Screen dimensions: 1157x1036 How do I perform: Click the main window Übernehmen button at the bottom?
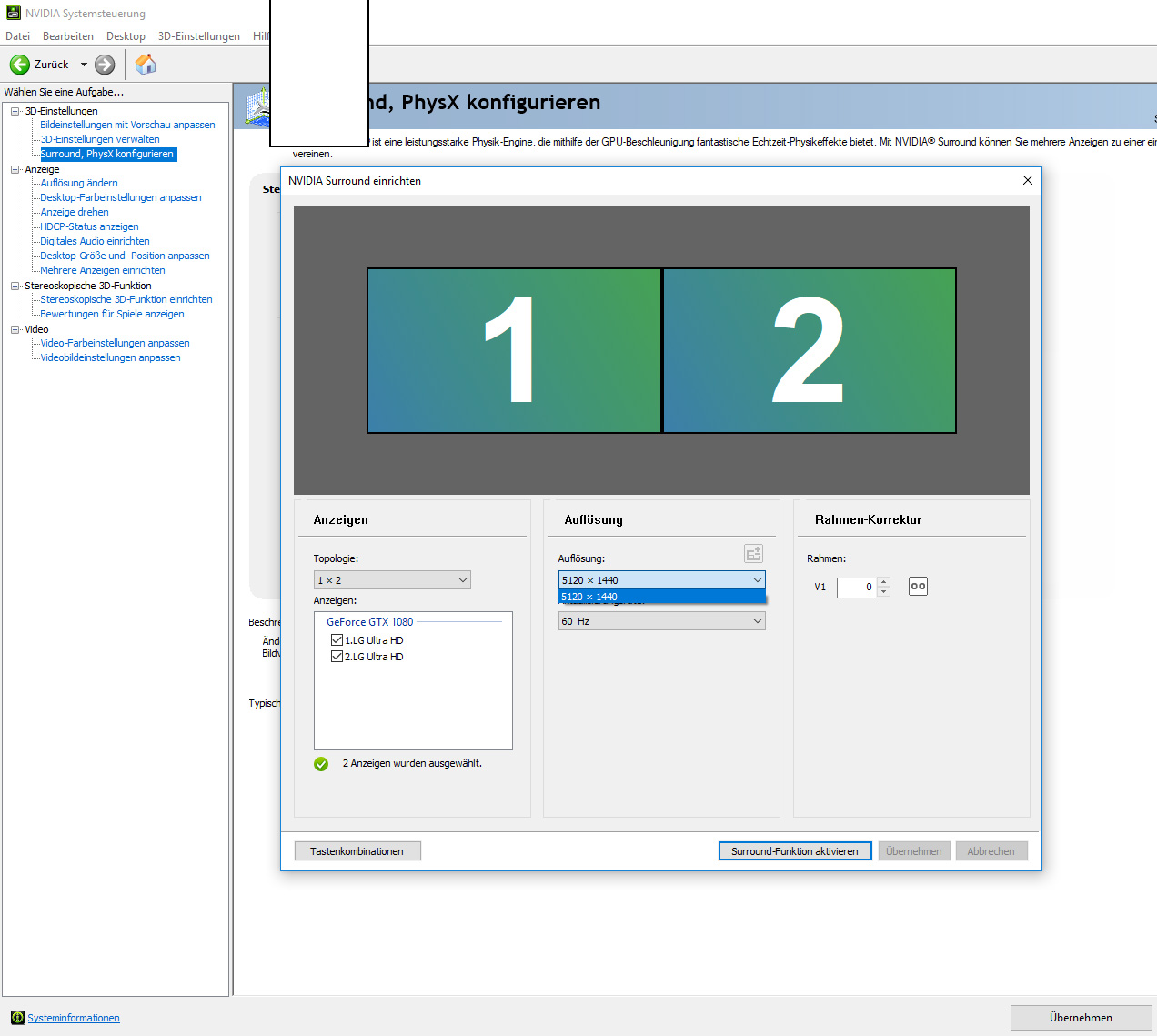1081,1018
